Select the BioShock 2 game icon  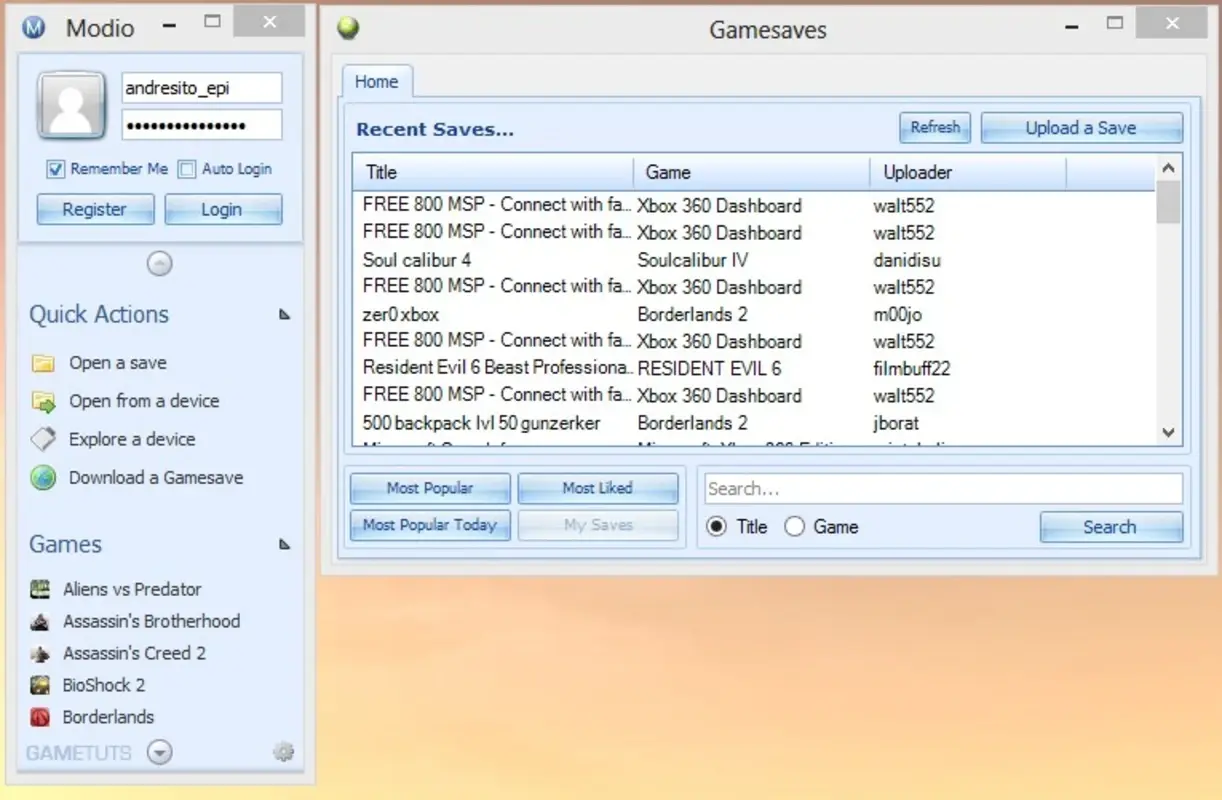(42, 685)
